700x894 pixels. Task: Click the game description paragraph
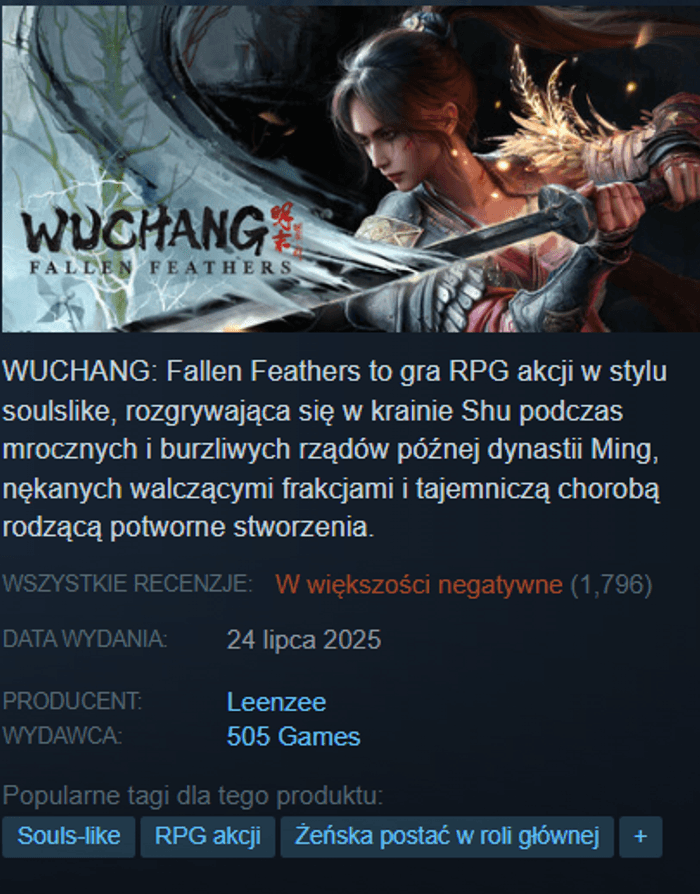[335, 449]
